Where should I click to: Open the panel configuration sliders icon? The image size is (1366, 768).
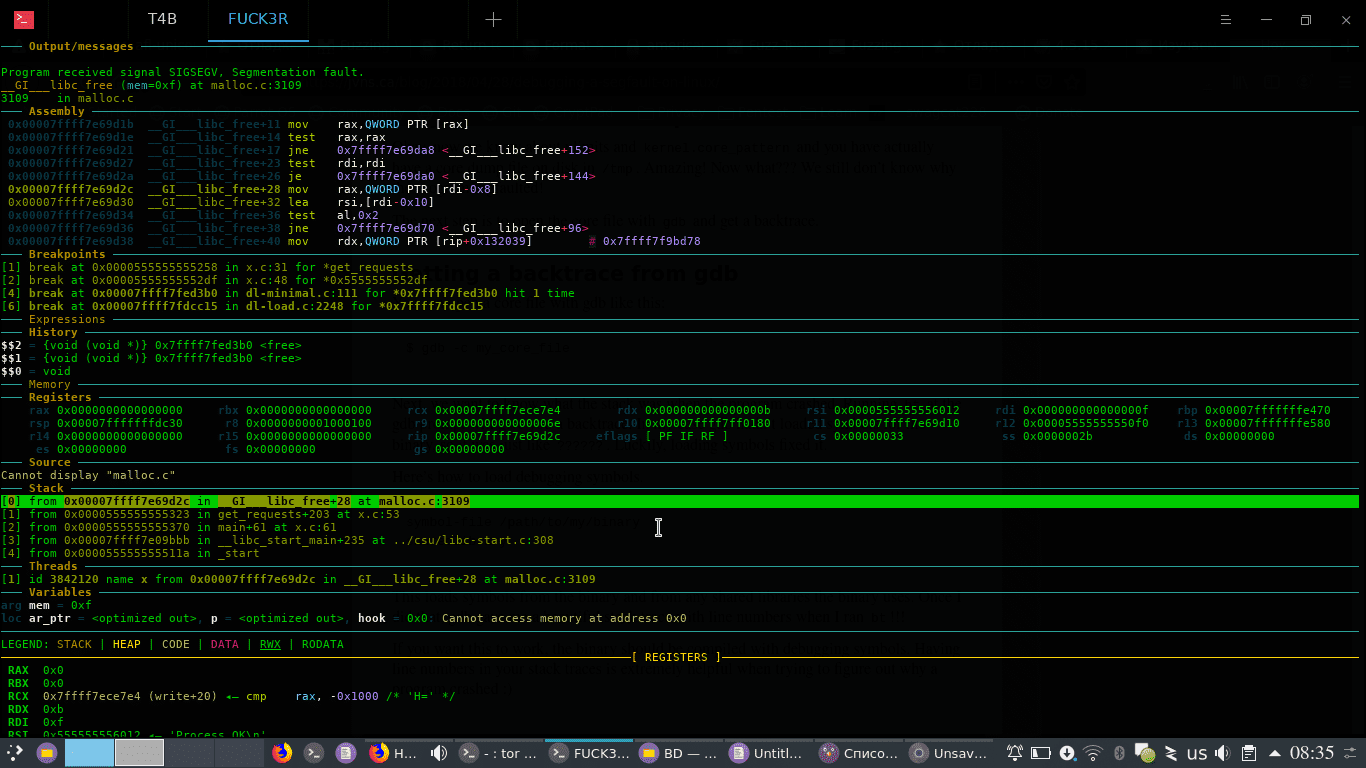[1350, 753]
